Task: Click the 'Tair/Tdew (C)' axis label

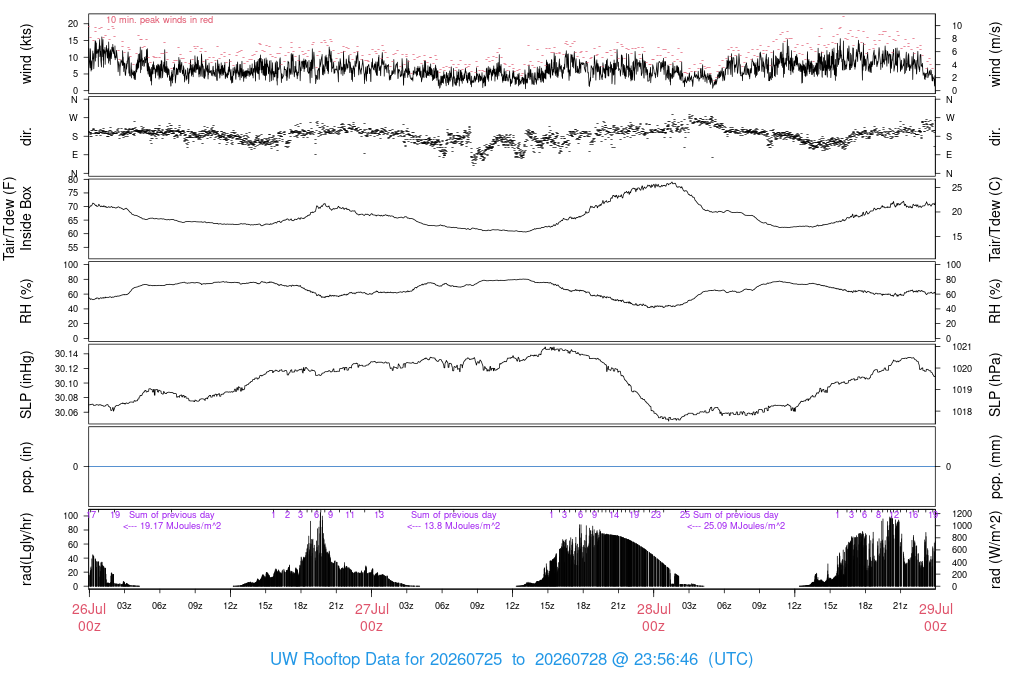Action: pos(995,219)
